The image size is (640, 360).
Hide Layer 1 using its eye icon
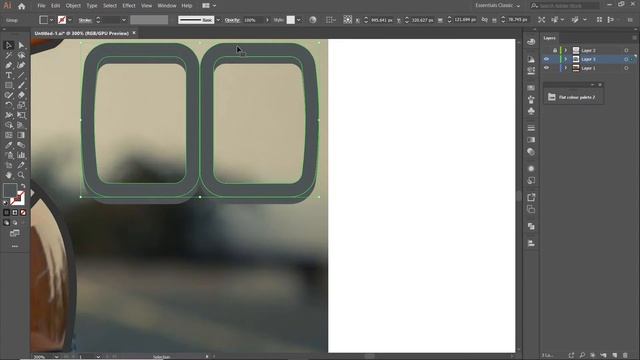547,68
